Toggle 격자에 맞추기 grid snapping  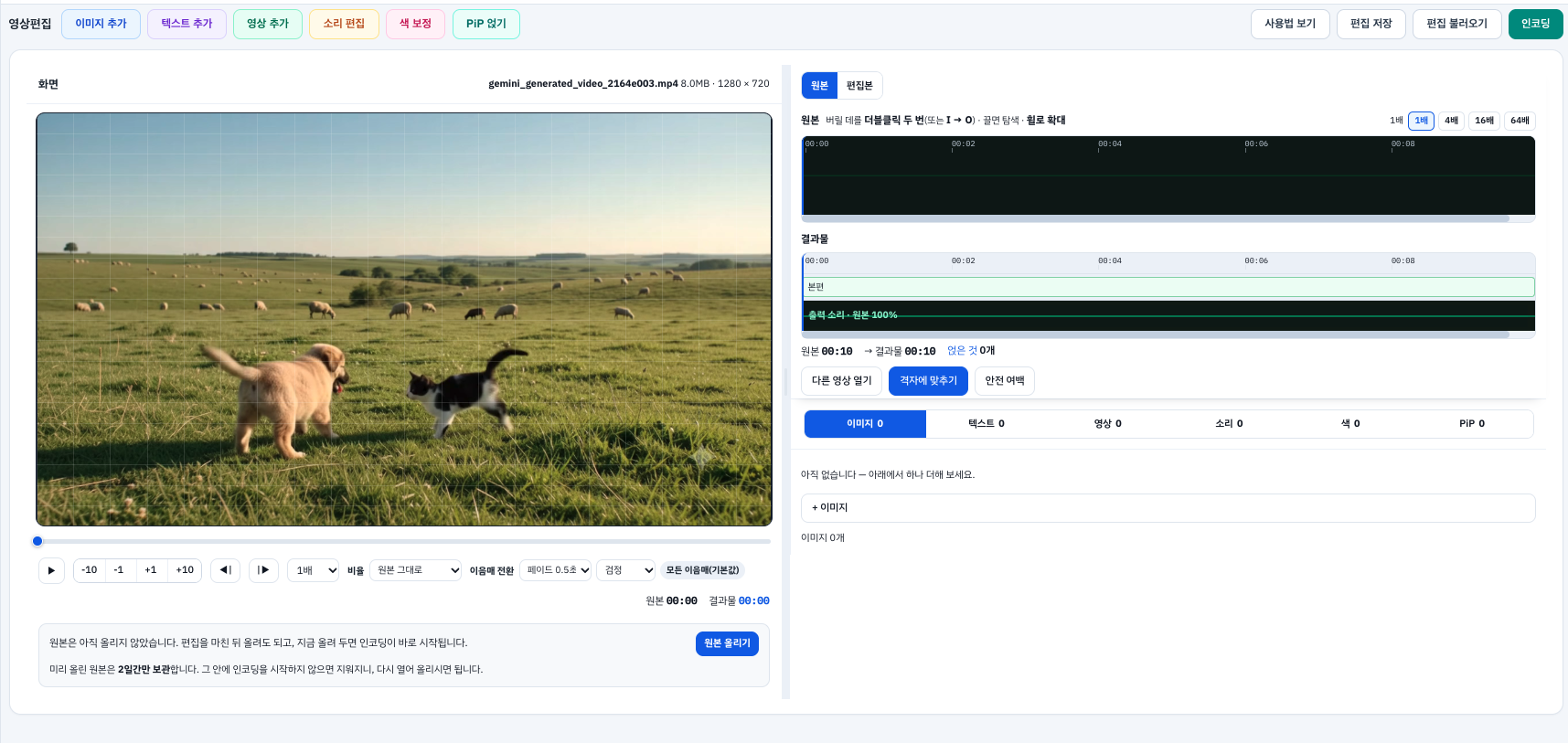point(928,381)
